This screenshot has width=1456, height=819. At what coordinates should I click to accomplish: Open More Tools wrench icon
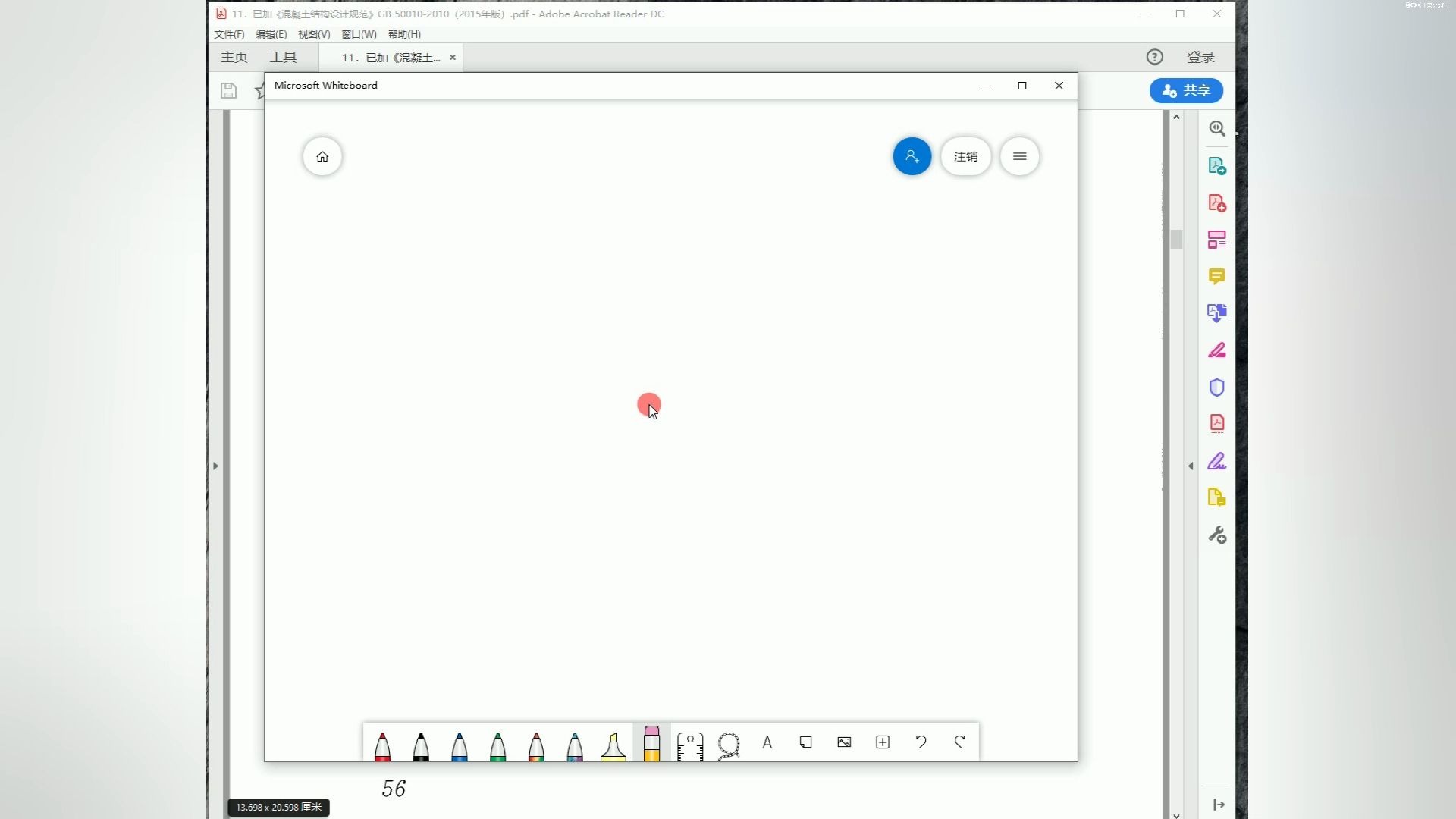tap(1217, 535)
